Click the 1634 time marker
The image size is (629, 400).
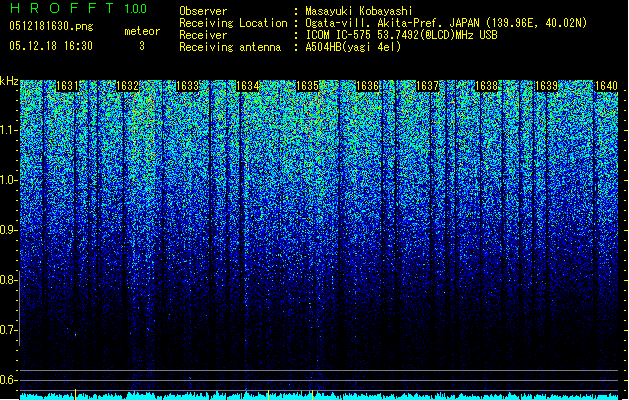pos(247,86)
